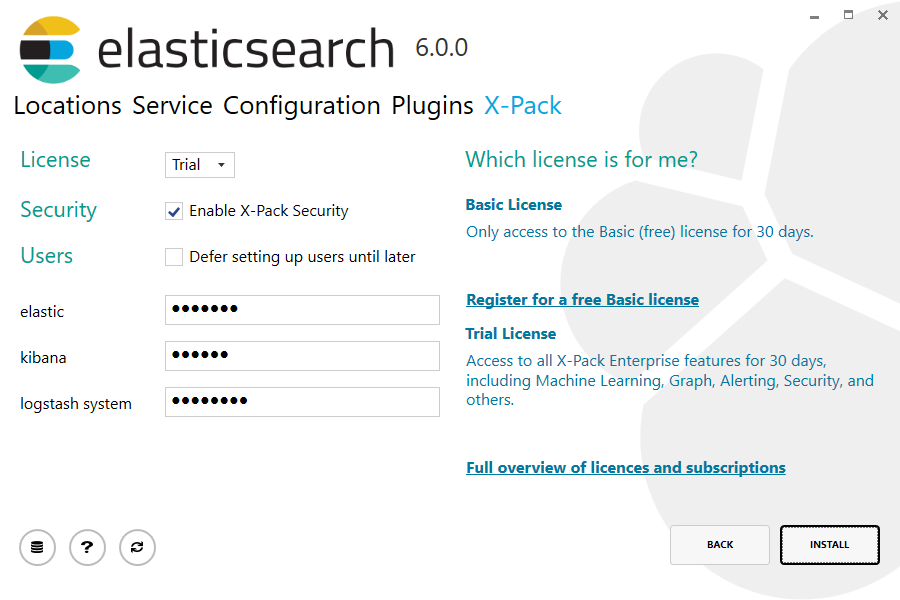This screenshot has height=600, width=900.
Task: Disable the Enable X-Pack Security checkbox
Action: pyautogui.click(x=174, y=211)
